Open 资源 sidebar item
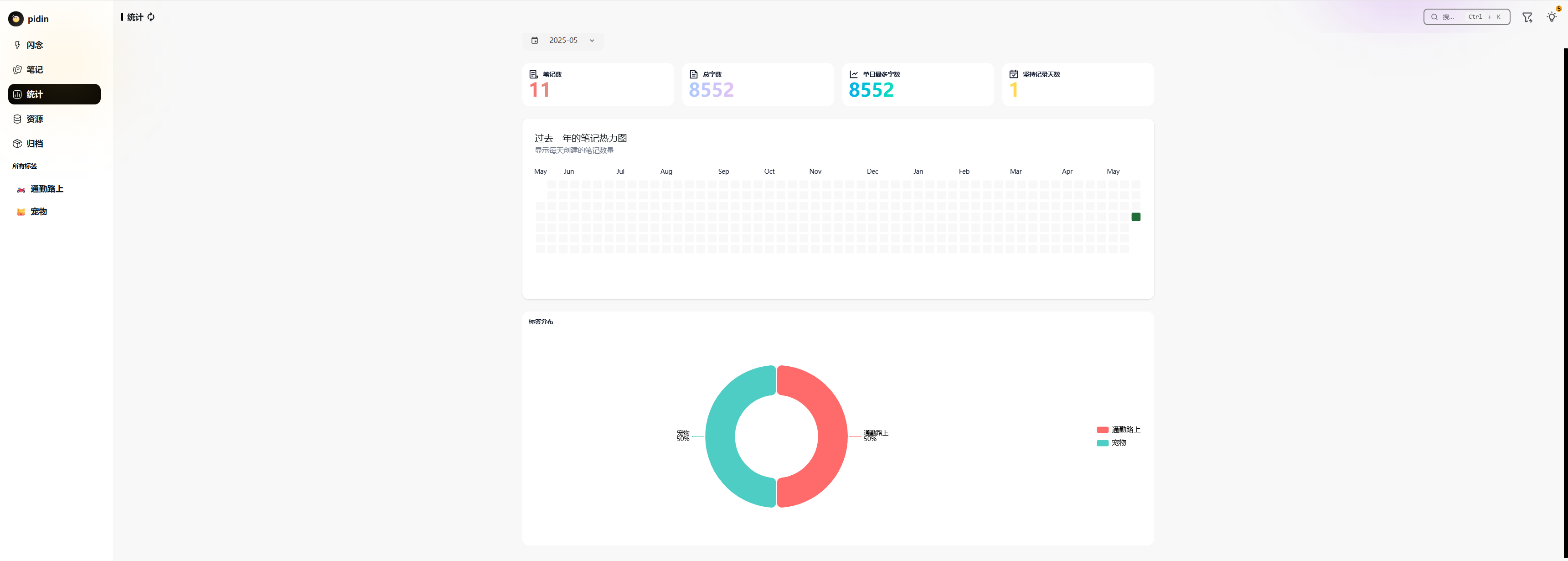 [35, 119]
